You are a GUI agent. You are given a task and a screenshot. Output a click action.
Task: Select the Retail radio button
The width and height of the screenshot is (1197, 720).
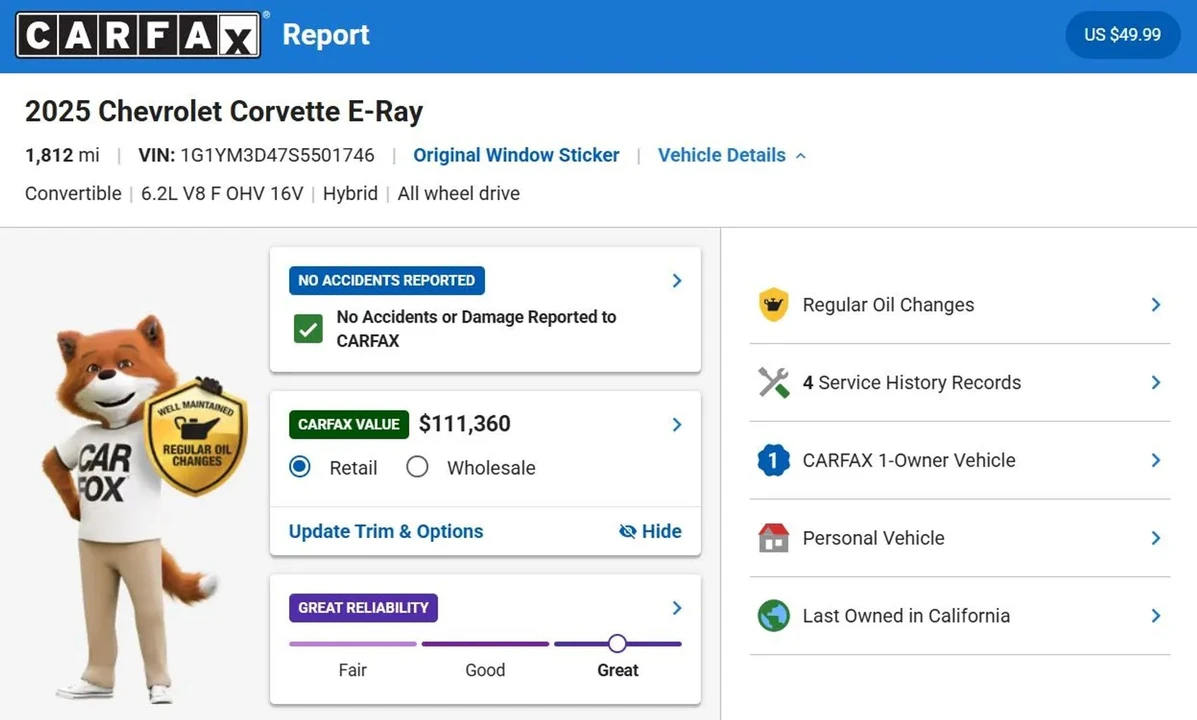300,467
